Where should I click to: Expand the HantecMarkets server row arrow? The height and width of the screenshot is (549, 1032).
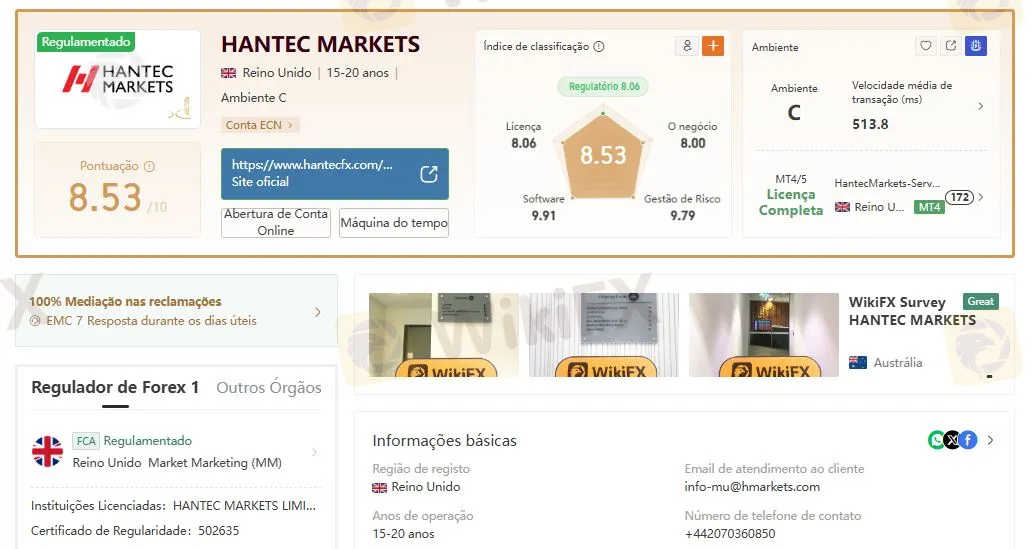[x=981, y=198]
